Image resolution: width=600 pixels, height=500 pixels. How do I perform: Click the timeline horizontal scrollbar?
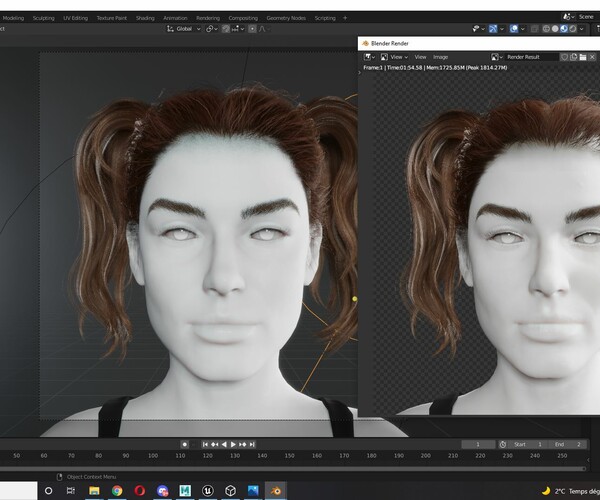click(x=293, y=468)
